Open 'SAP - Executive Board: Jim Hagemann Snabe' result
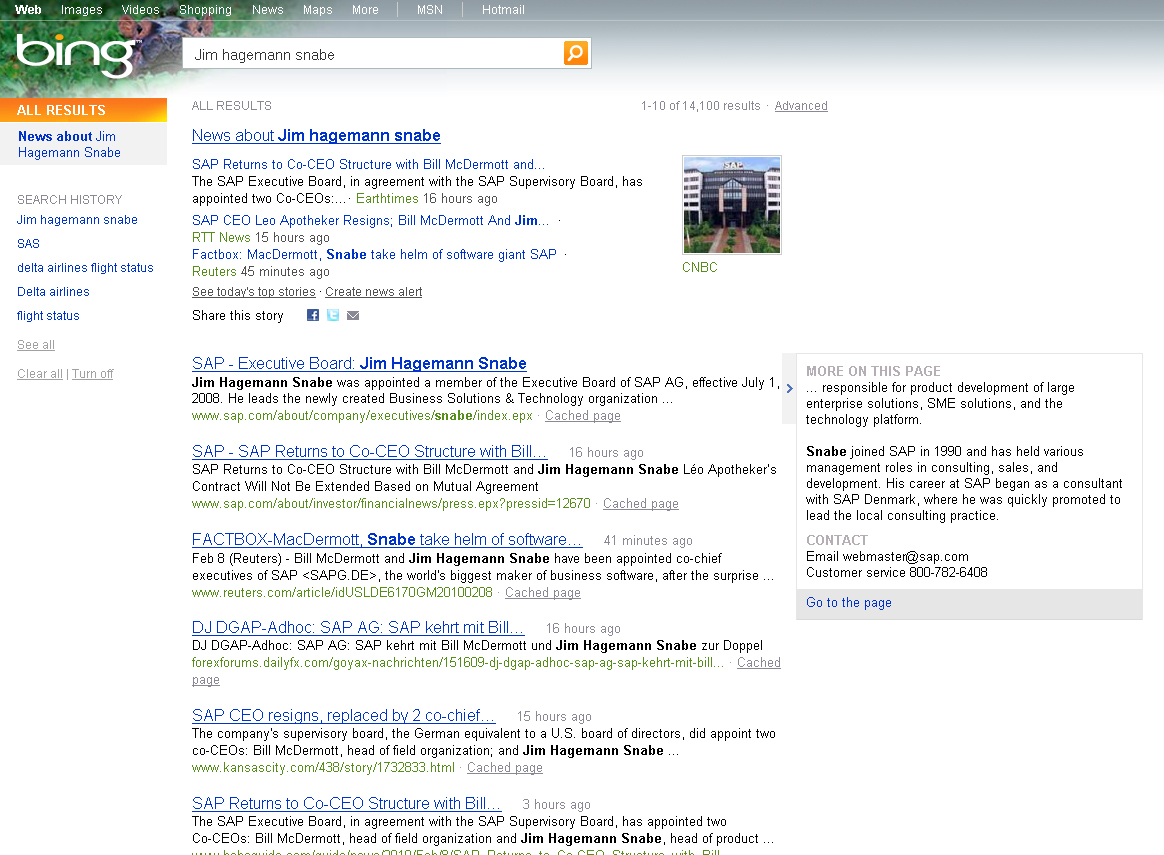 [x=359, y=364]
